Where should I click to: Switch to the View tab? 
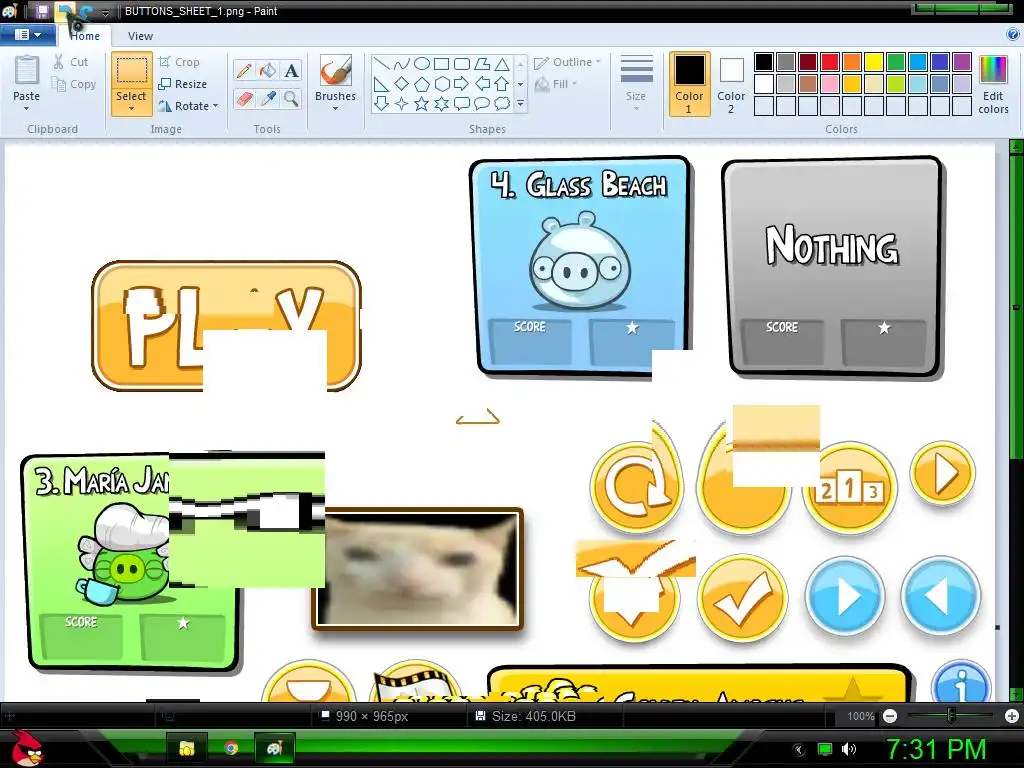click(x=140, y=36)
